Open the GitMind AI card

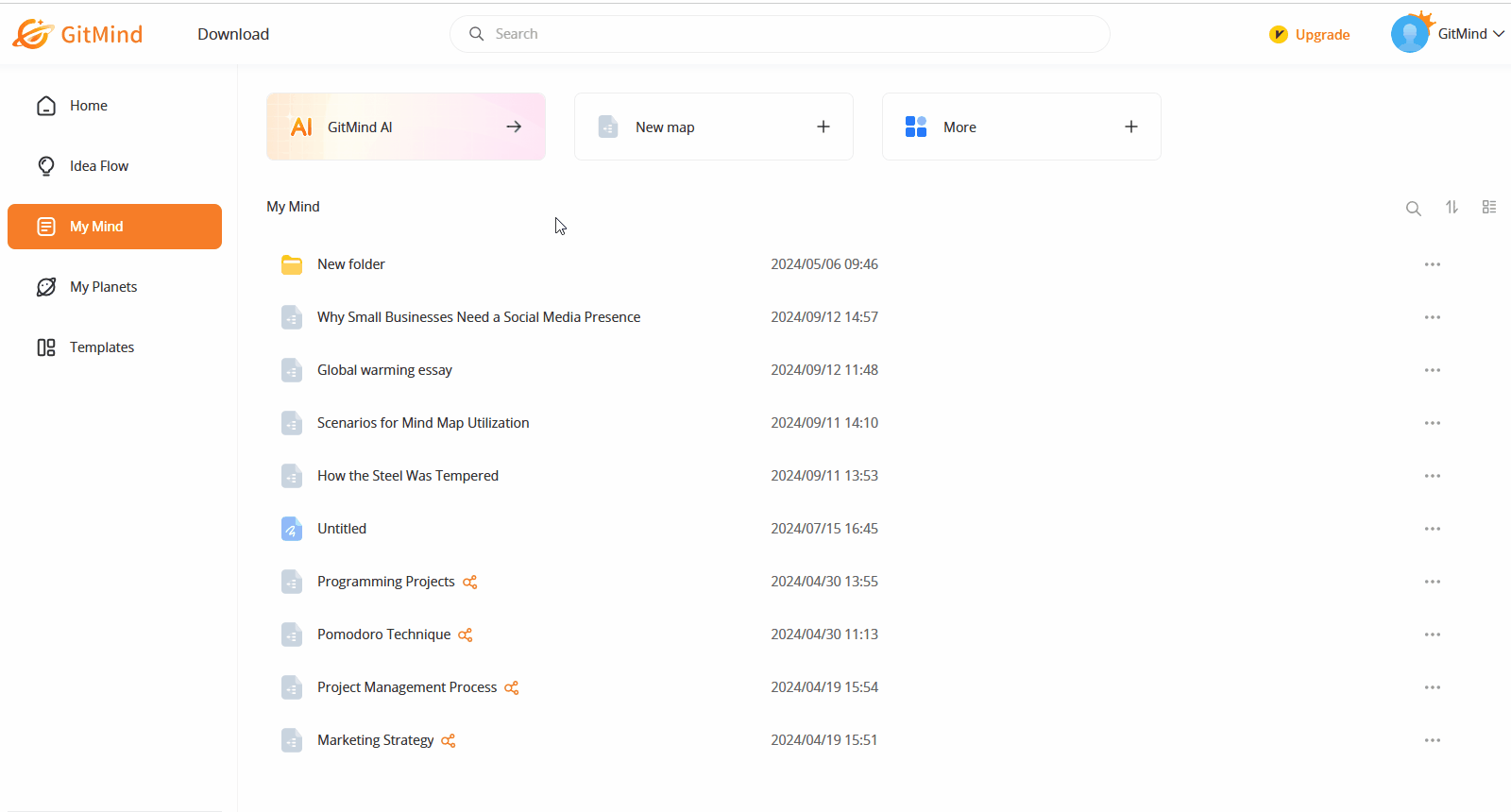pos(406,127)
